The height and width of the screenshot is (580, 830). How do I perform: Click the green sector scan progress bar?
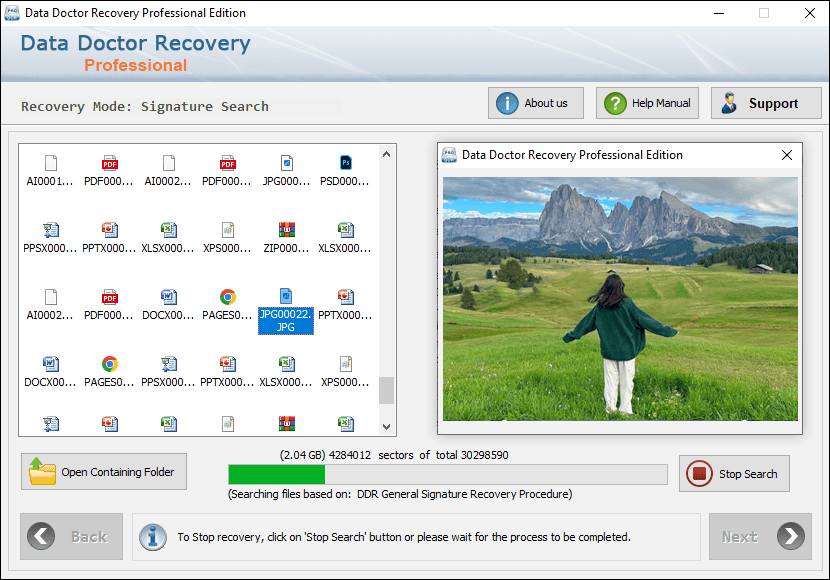pyautogui.click(x=447, y=475)
